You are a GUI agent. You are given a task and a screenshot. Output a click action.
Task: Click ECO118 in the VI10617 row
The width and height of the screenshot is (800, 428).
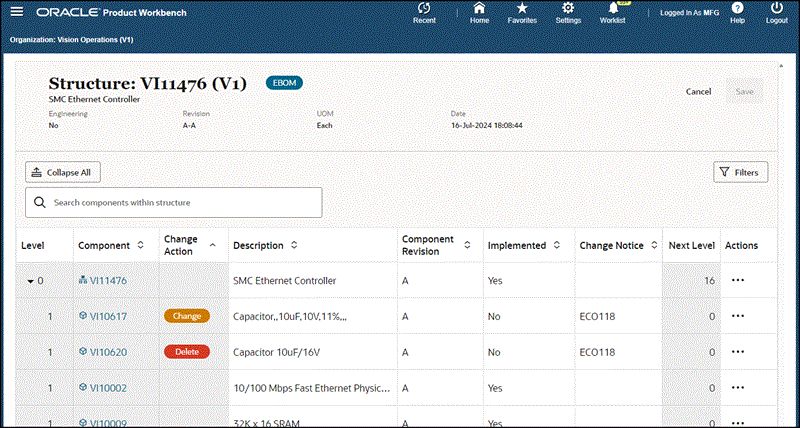597,316
